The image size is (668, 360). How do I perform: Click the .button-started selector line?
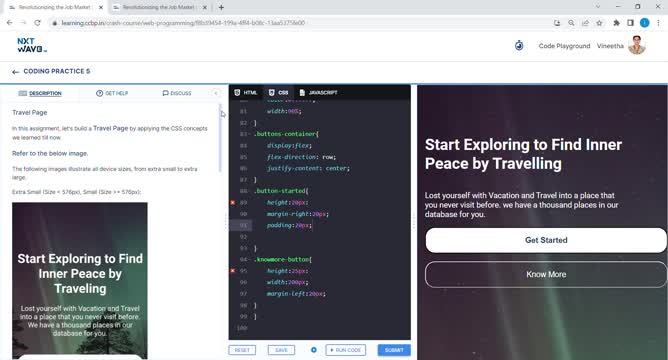[x=281, y=191]
